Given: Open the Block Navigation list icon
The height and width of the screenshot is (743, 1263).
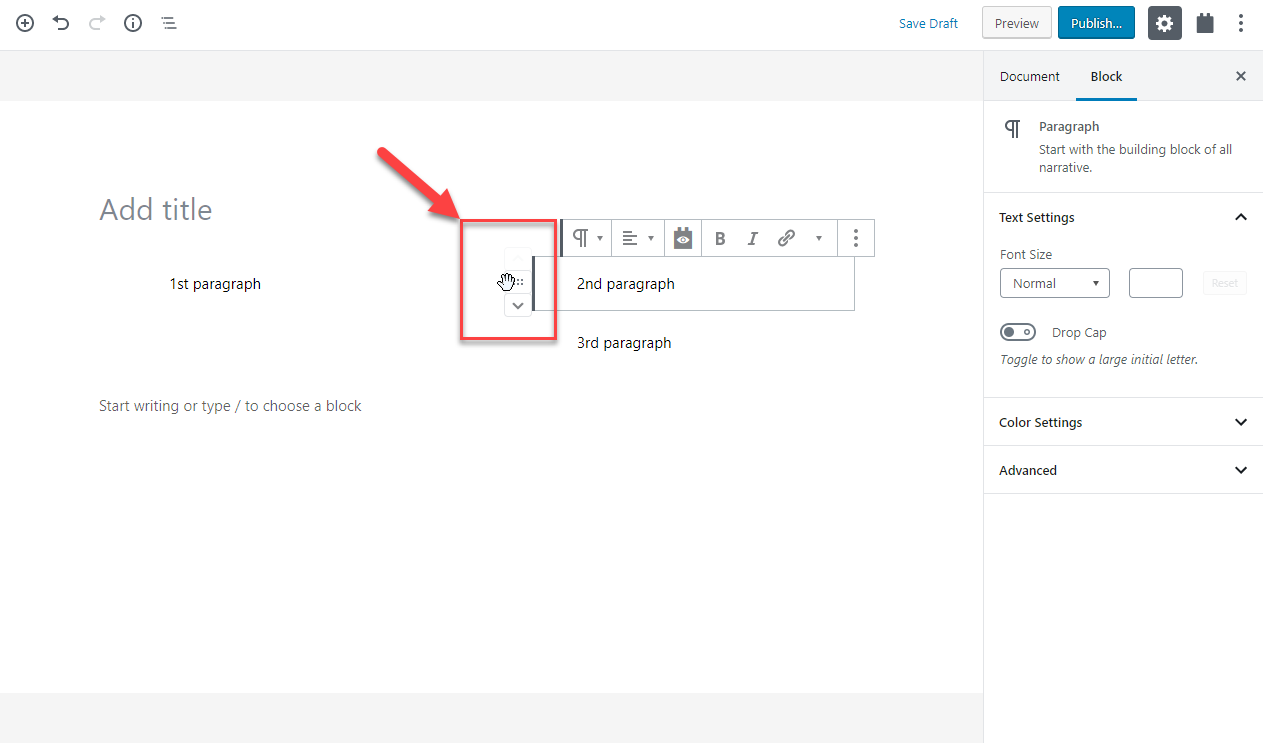Looking at the screenshot, I should 168,23.
